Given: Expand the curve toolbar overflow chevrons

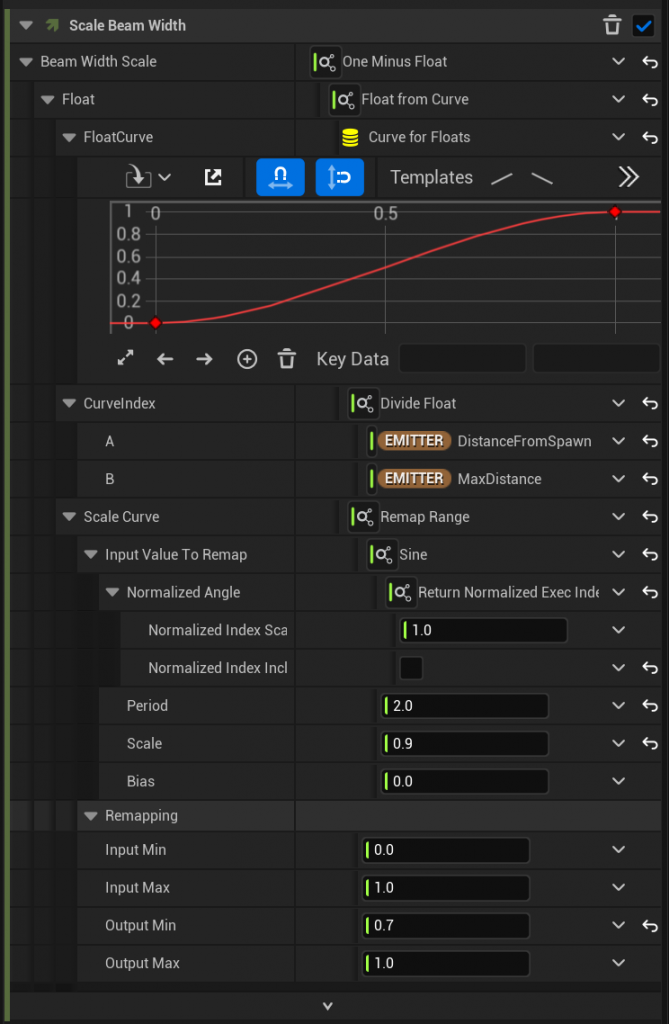Looking at the screenshot, I should click(628, 177).
